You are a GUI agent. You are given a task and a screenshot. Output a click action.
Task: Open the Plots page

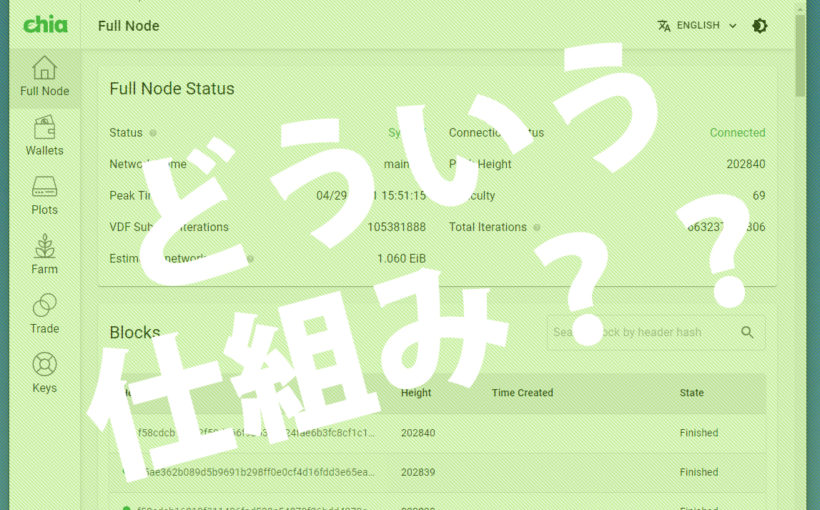click(x=44, y=196)
